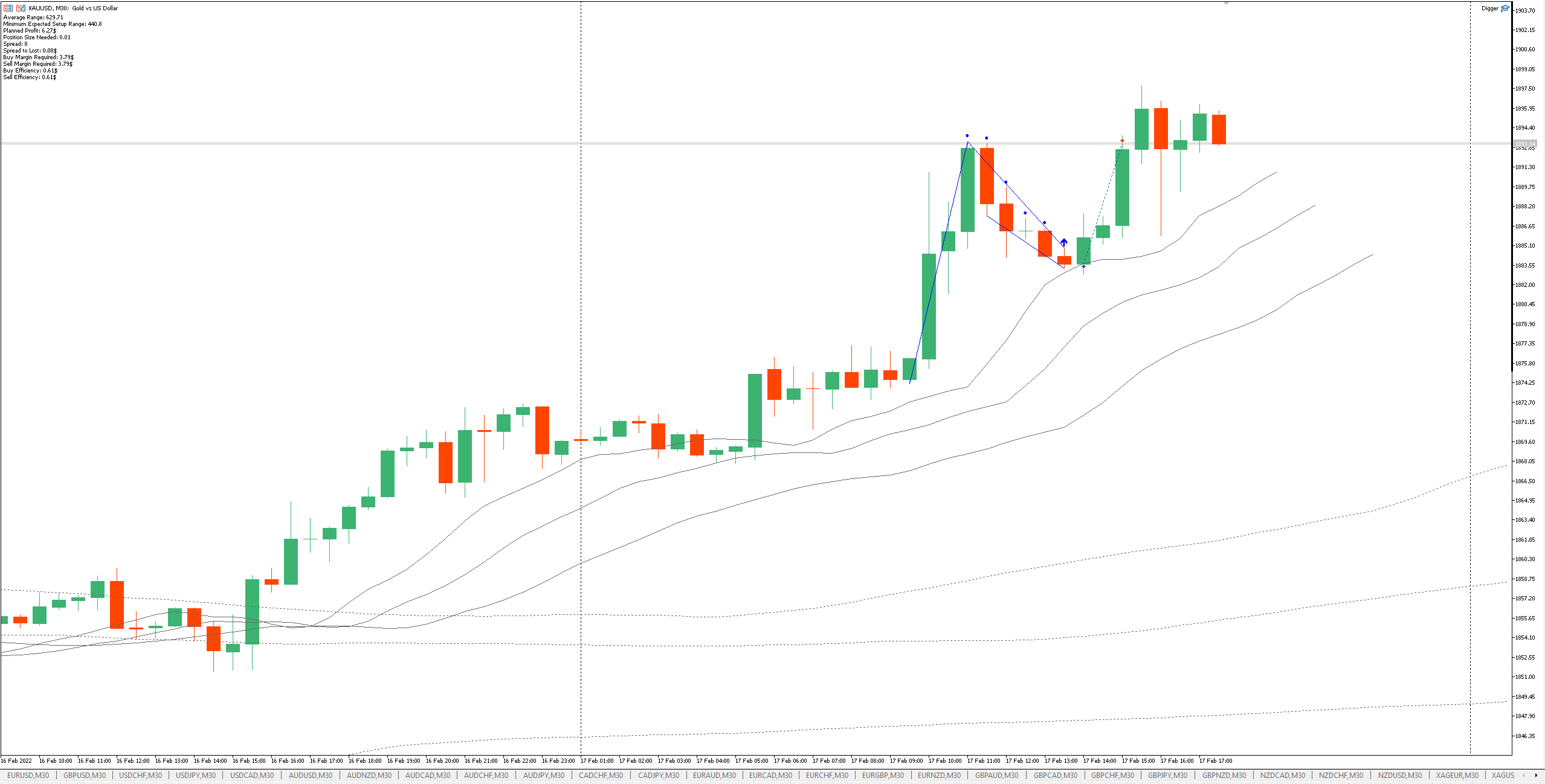Click the blue buy arrow on chart
Image resolution: width=1545 pixels, height=784 pixels.
1064,242
